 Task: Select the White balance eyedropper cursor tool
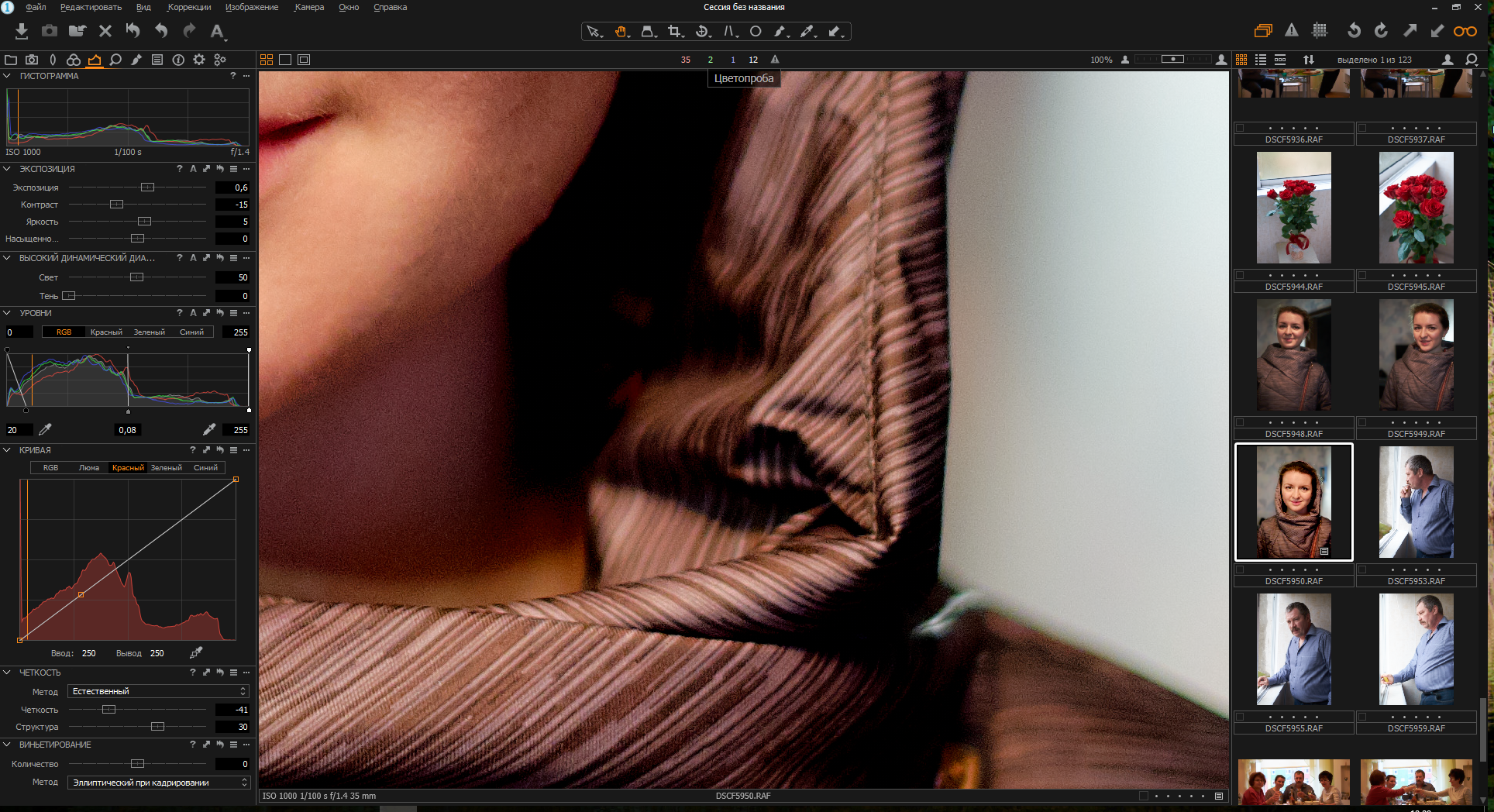click(x=808, y=32)
